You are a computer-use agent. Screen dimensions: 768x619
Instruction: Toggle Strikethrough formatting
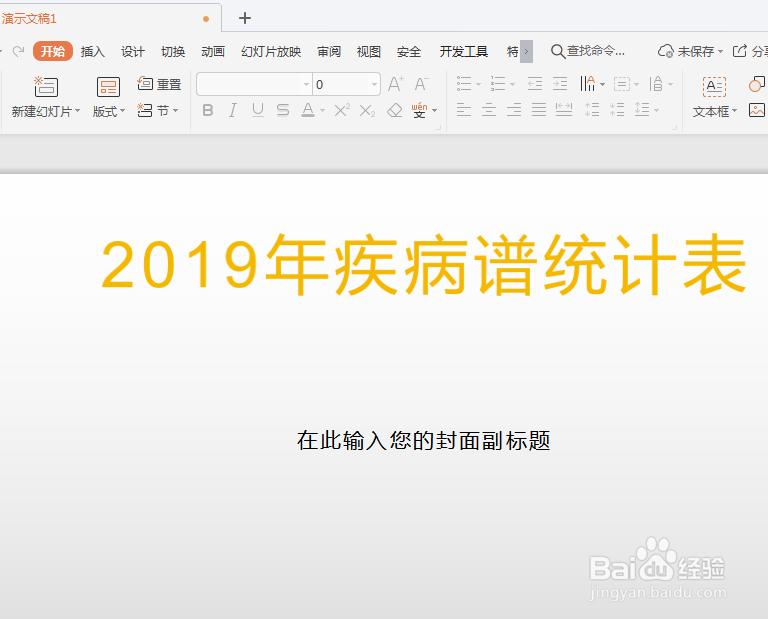click(x=283, y=111)
